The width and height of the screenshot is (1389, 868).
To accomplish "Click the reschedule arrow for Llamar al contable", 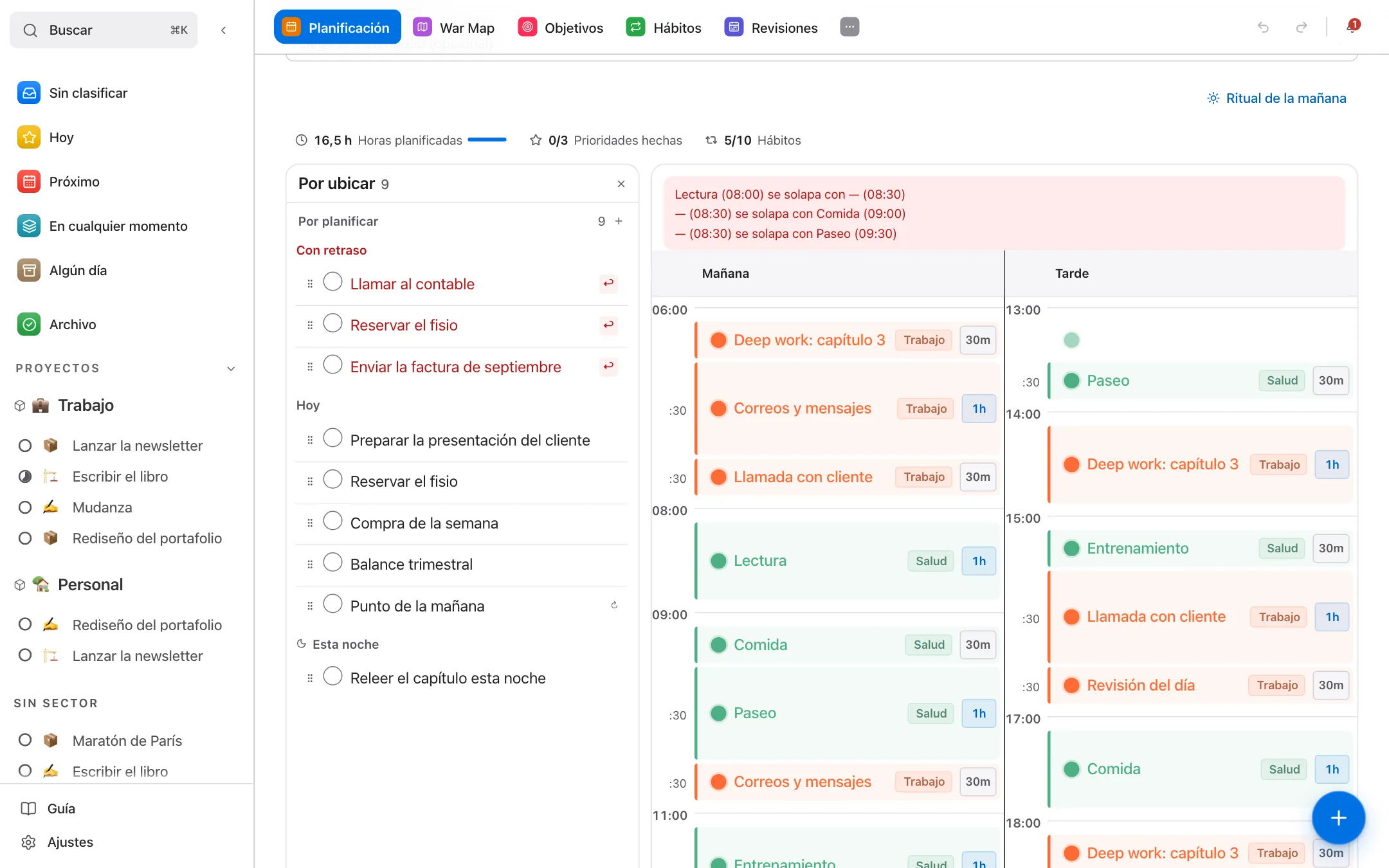I will (x=608, y=283).
